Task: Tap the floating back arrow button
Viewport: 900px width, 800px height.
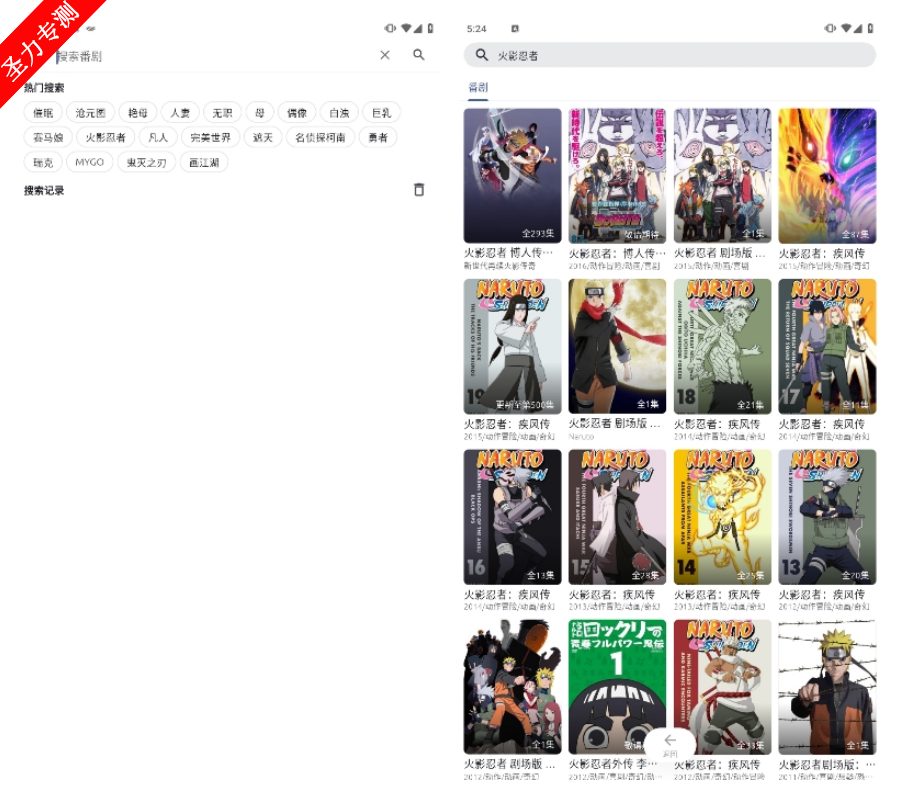Action: (670, 743)
